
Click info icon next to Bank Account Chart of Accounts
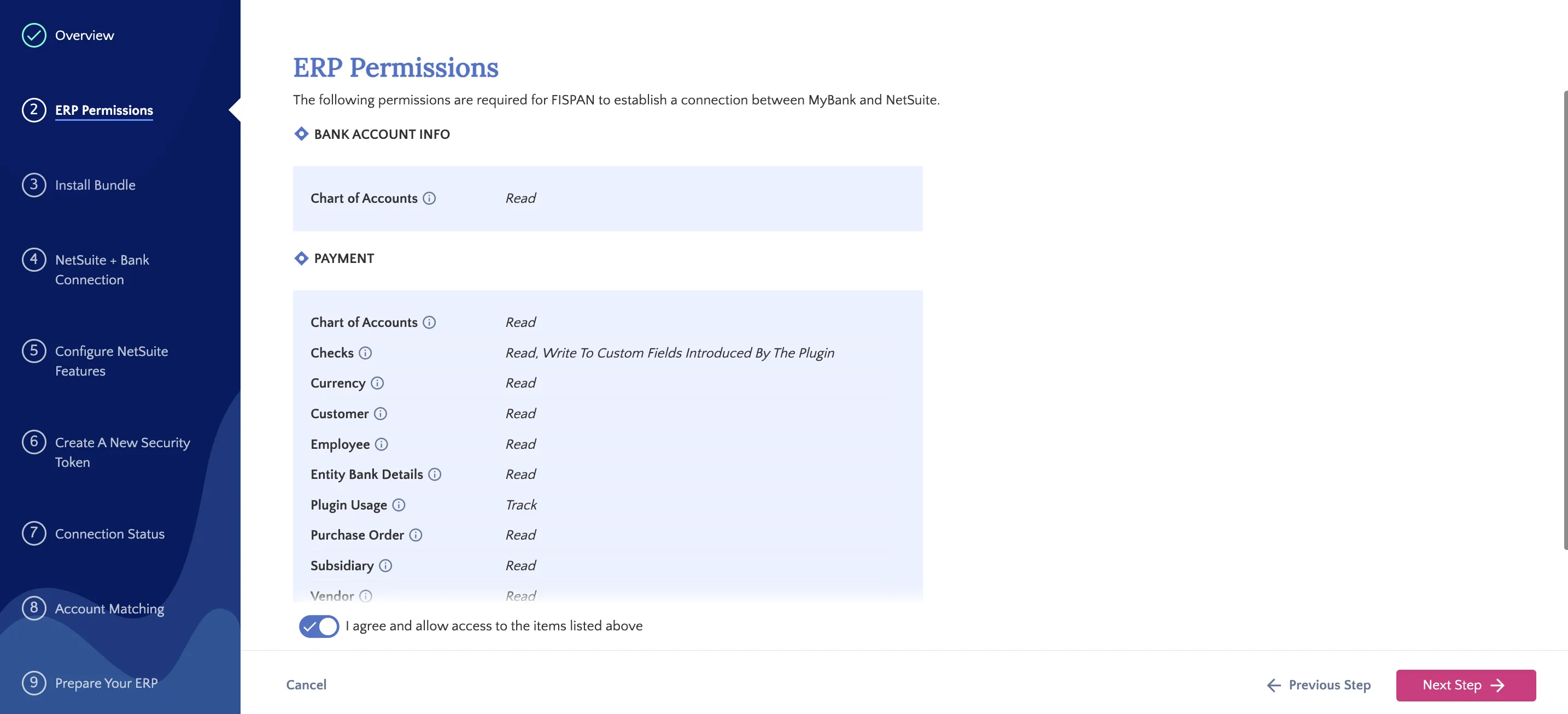point(429,198)
